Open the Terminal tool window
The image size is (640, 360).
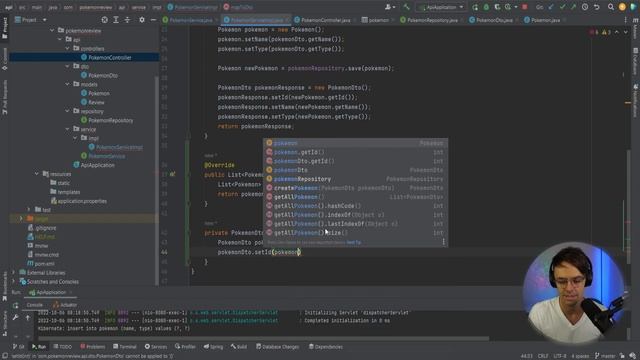pyautogui.click(x=125, y=347)
